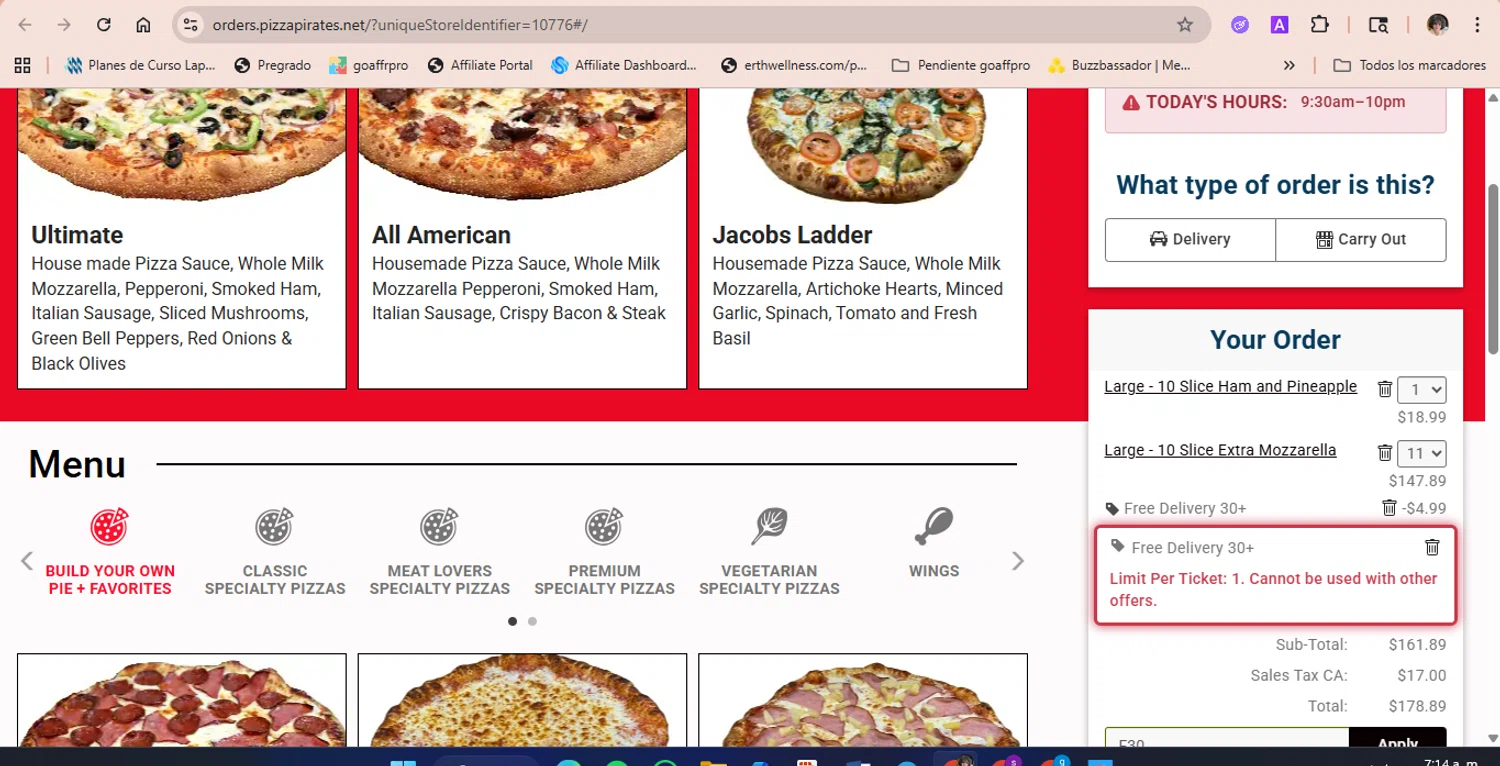Reload the Pizza Pirates order page
This screenshot has width=1500, height=766.
coord(104,25)
